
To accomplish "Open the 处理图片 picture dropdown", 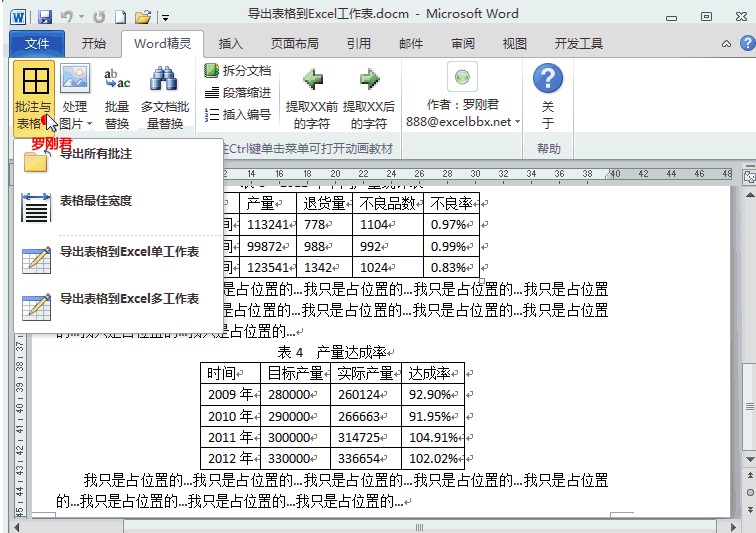I will [x=75, y=98].
